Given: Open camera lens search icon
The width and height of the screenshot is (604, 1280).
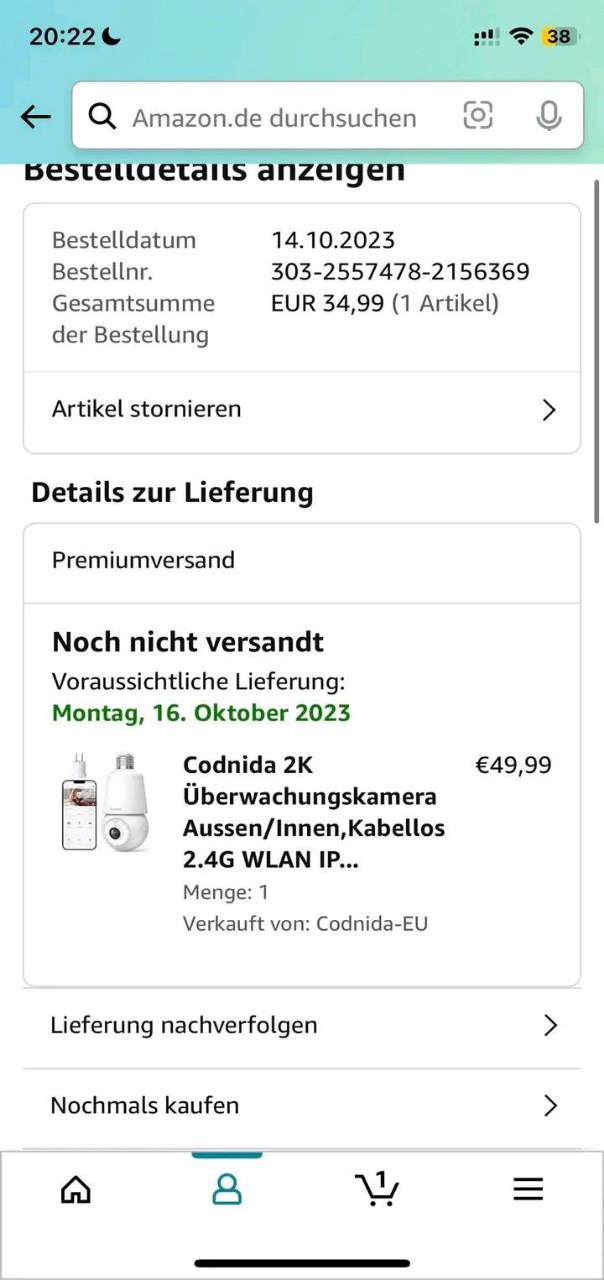Looking at the screenshot, I should pos(478,116).
